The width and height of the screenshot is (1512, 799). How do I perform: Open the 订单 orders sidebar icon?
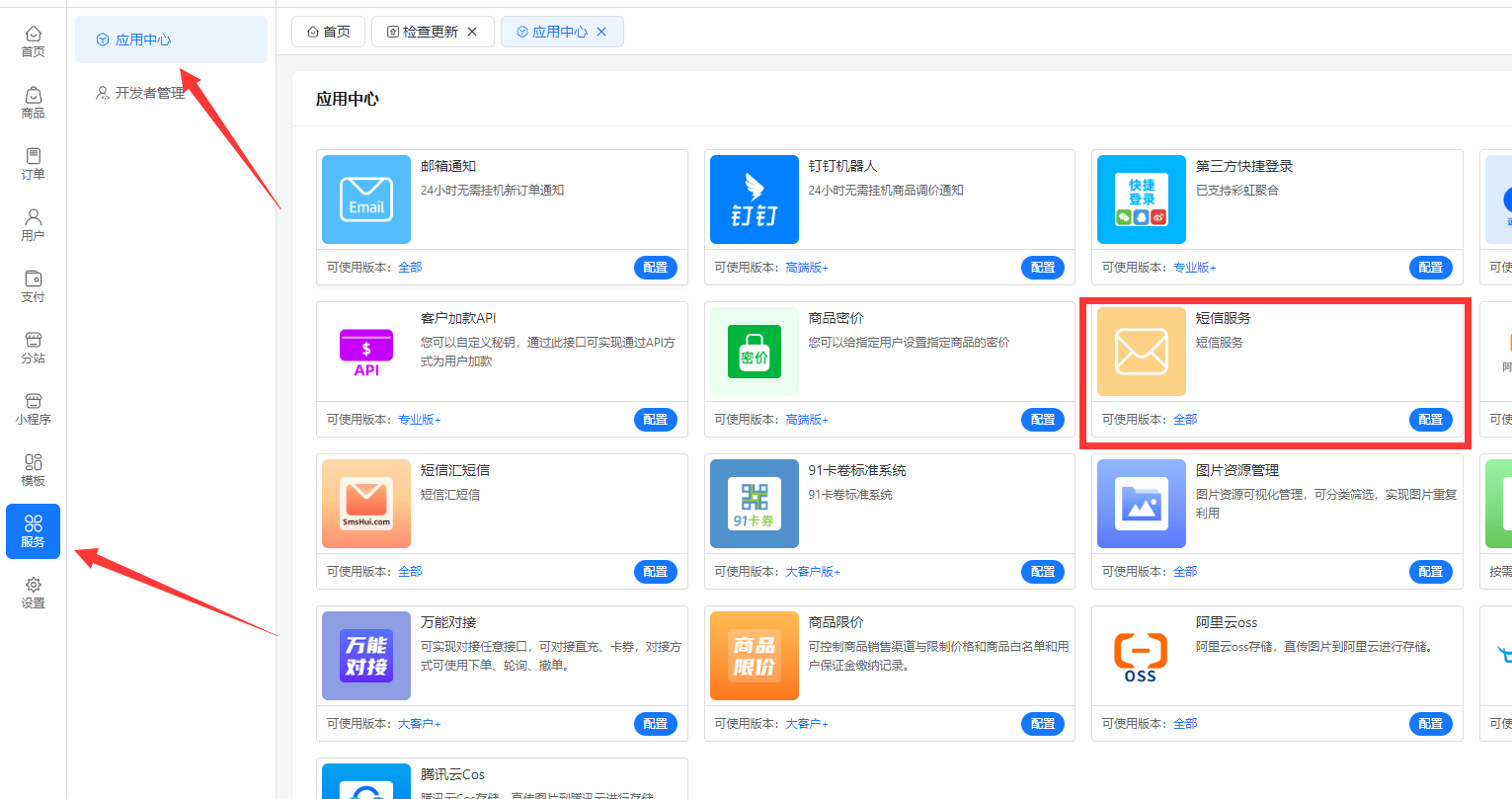[33, 164]
